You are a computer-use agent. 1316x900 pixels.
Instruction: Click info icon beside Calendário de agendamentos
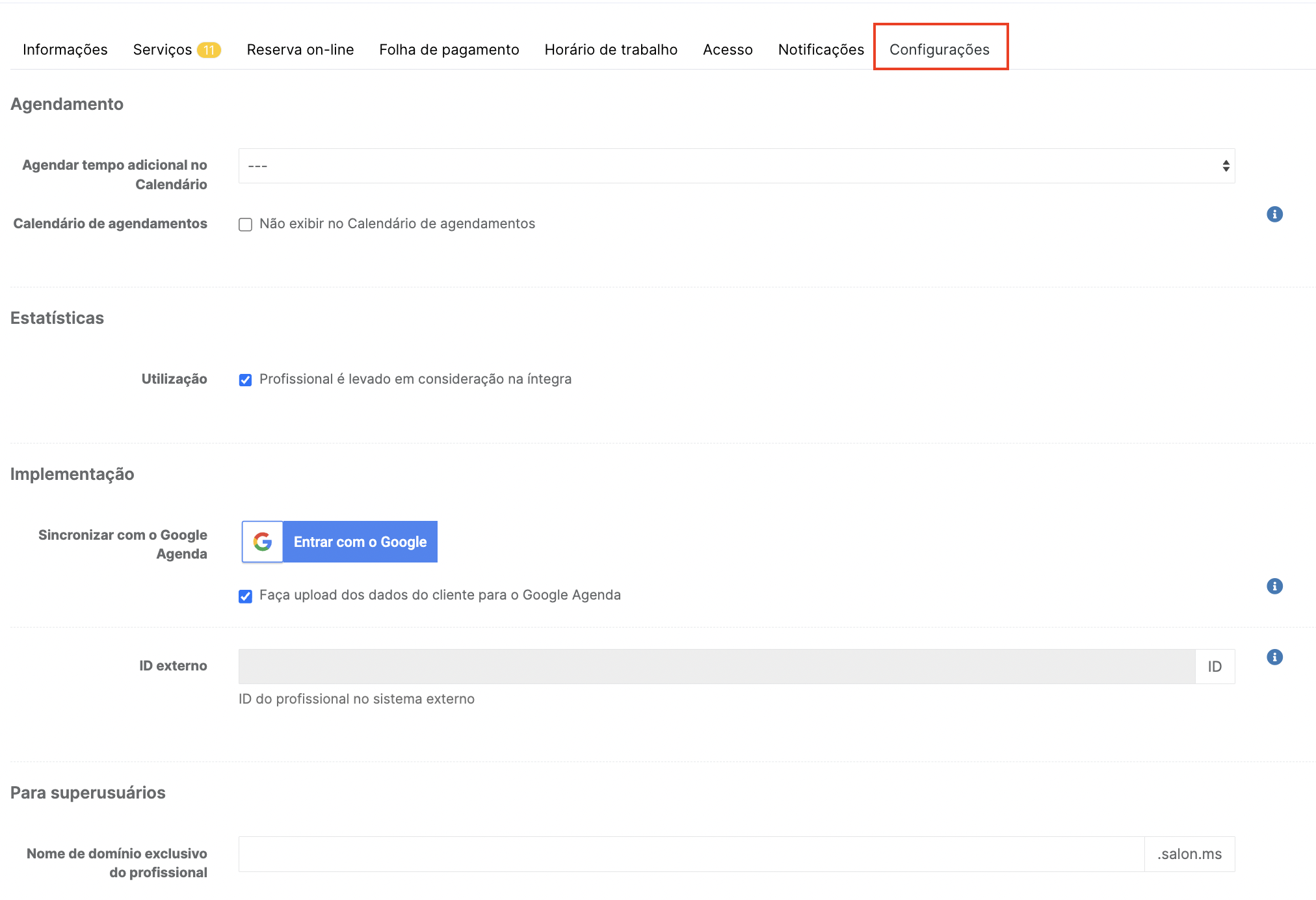pos(1274,215)
